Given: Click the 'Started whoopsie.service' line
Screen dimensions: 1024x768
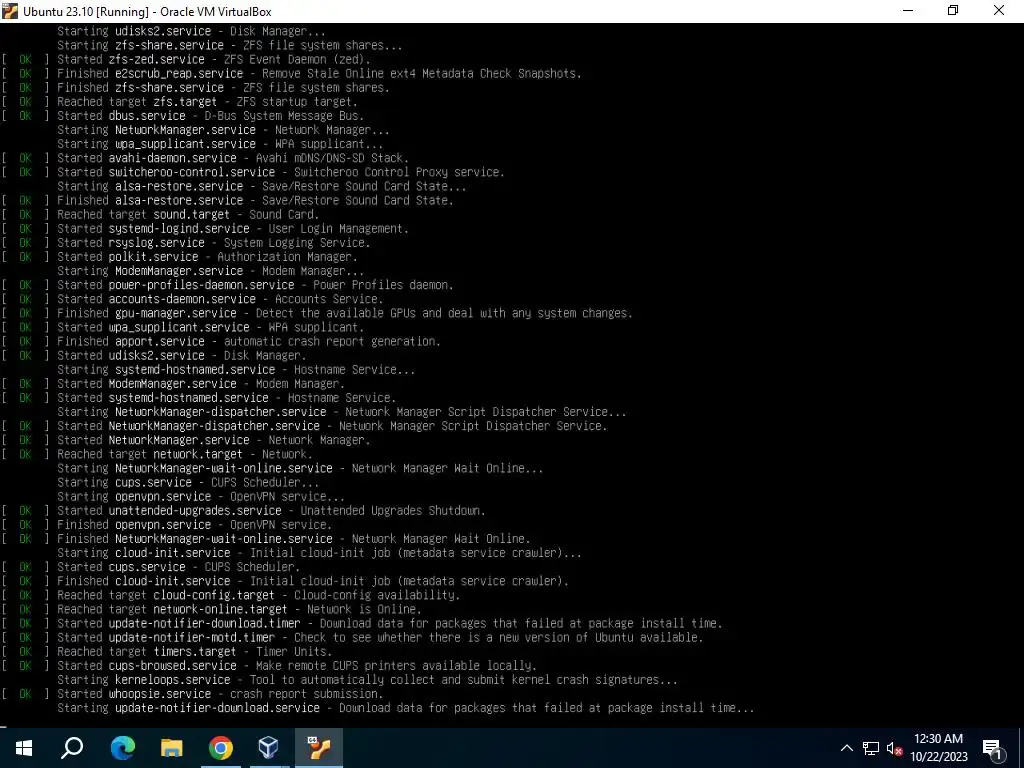Looking at the screenshot, I should [192, 694].
